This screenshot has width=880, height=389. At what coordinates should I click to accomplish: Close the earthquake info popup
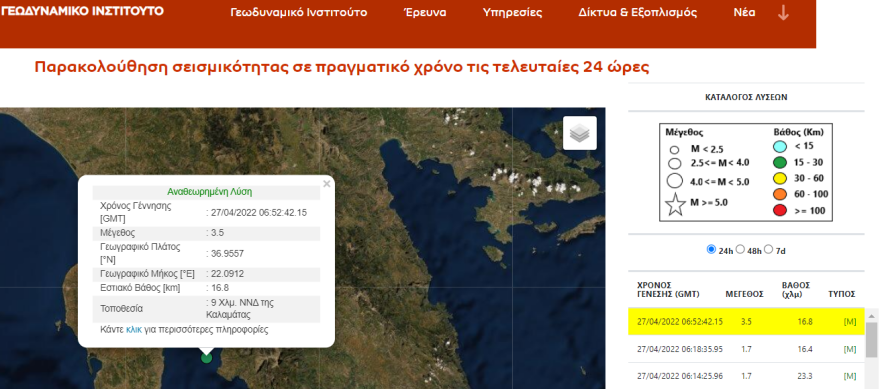(327, 184)
